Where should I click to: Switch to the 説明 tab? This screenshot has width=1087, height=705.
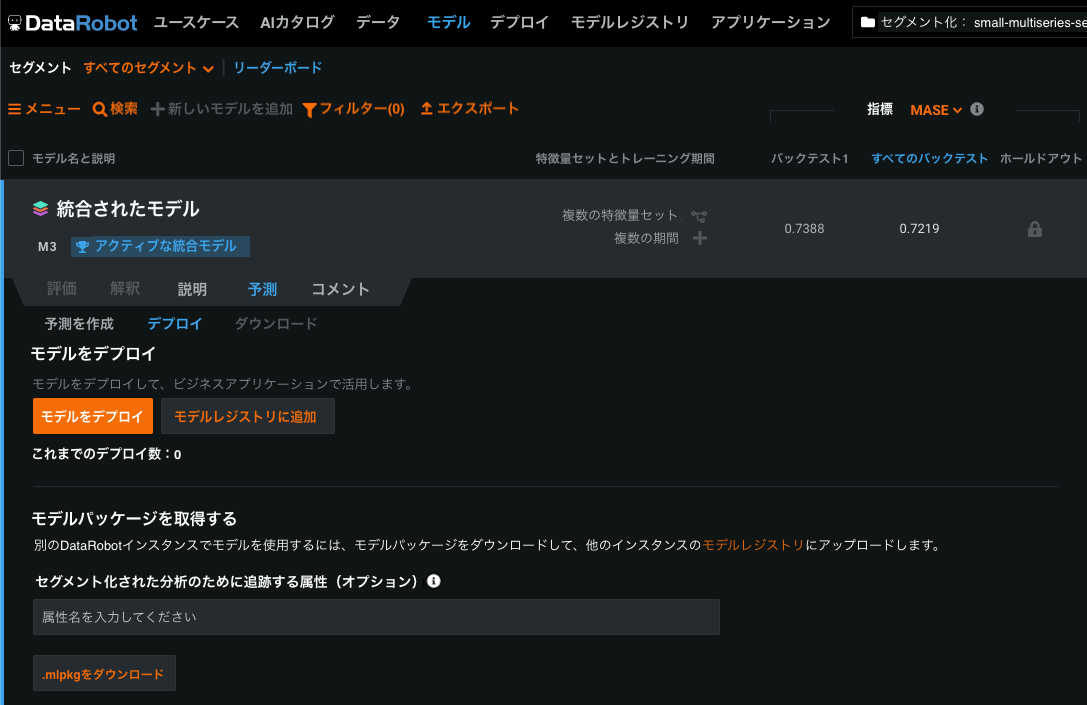192,290
